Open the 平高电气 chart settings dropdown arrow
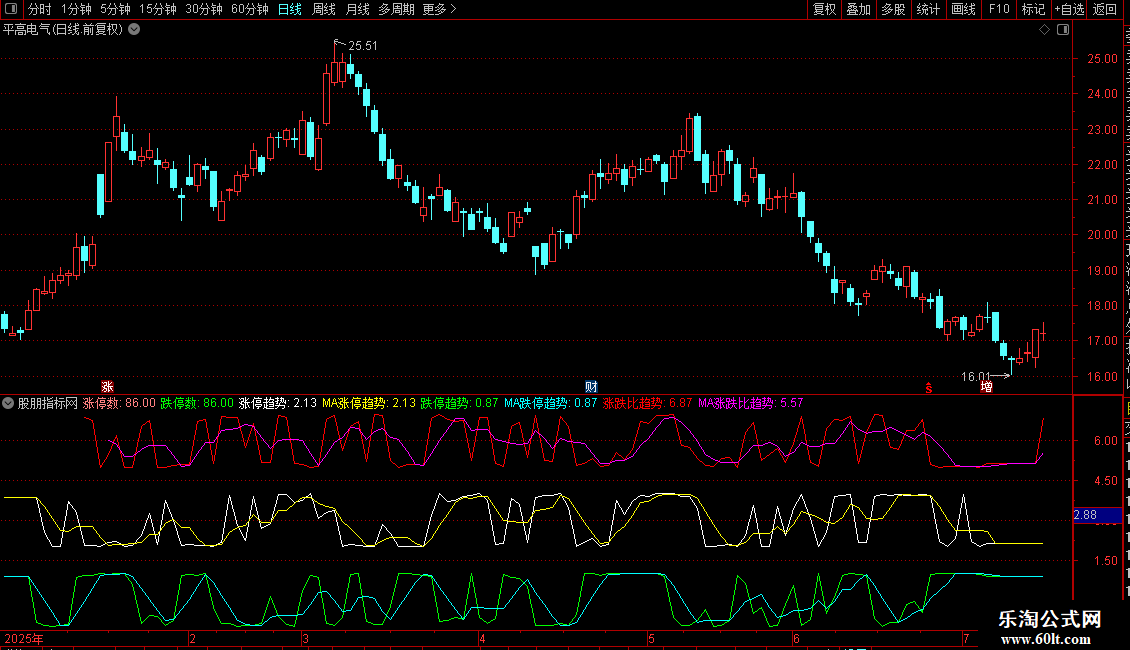 point(134,30)
